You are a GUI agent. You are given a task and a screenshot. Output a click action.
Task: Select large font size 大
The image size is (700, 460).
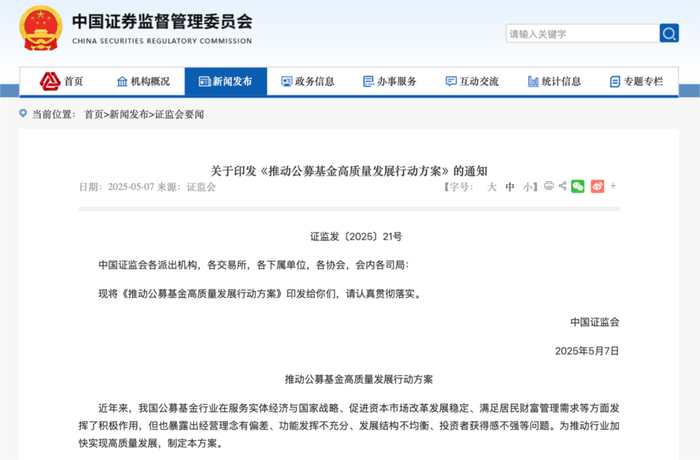click(492, 187)
